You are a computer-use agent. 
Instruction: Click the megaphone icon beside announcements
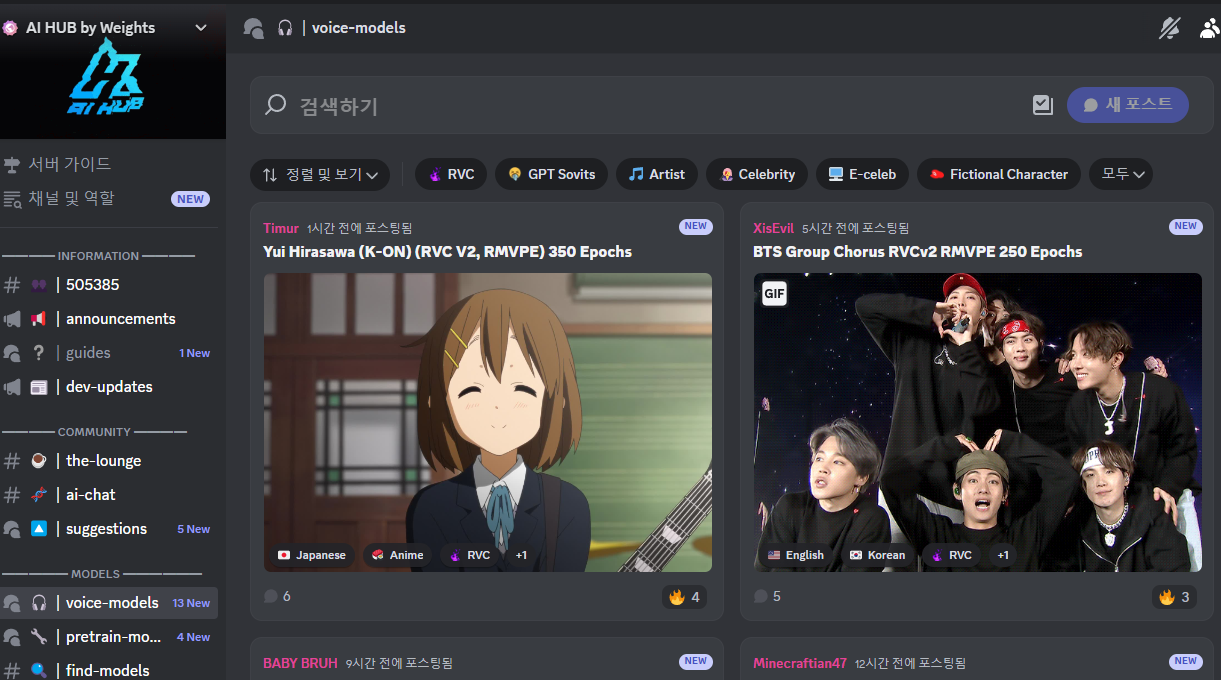(38, 319)
